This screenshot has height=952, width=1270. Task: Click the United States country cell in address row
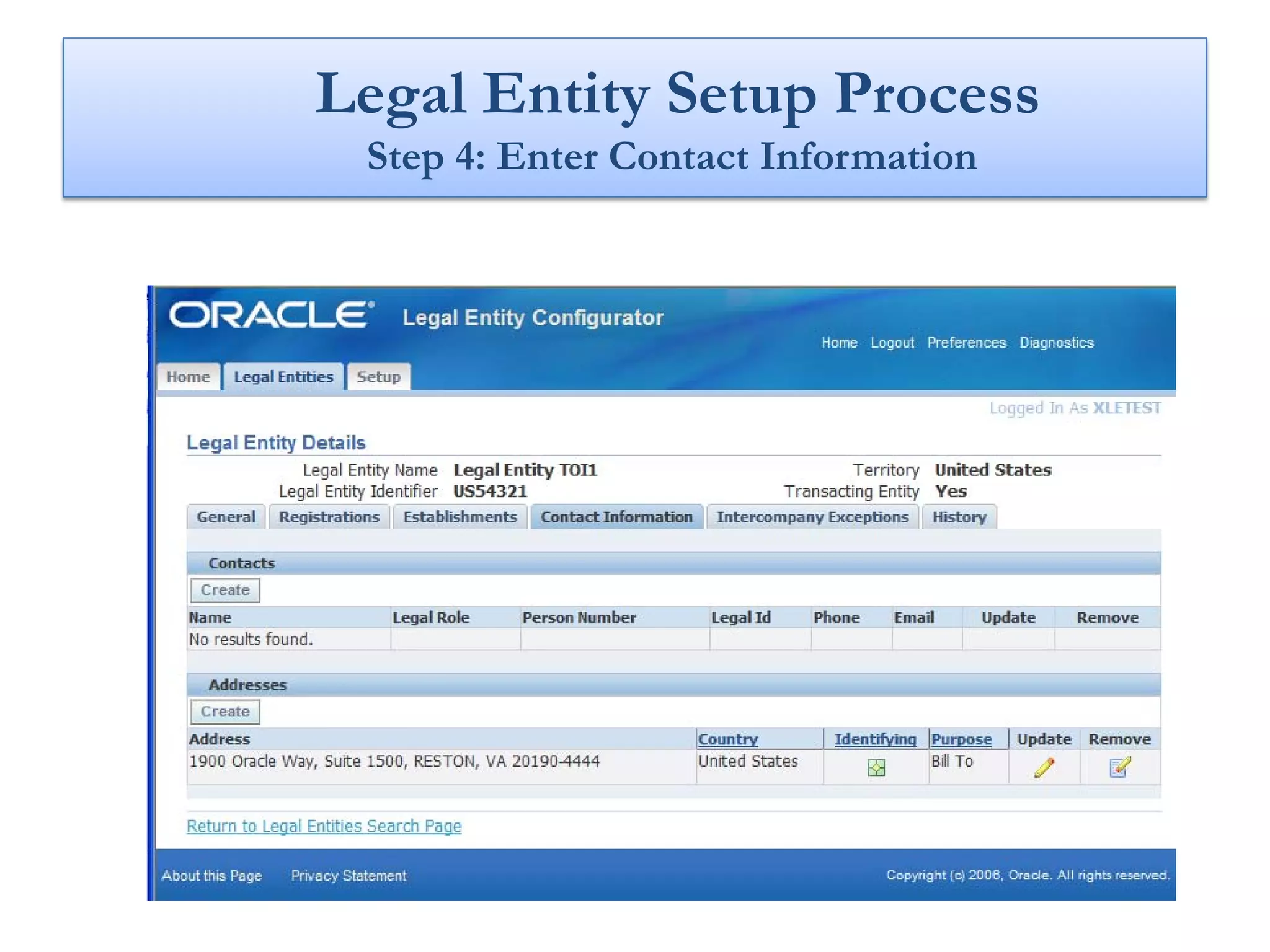click(748, 761)
